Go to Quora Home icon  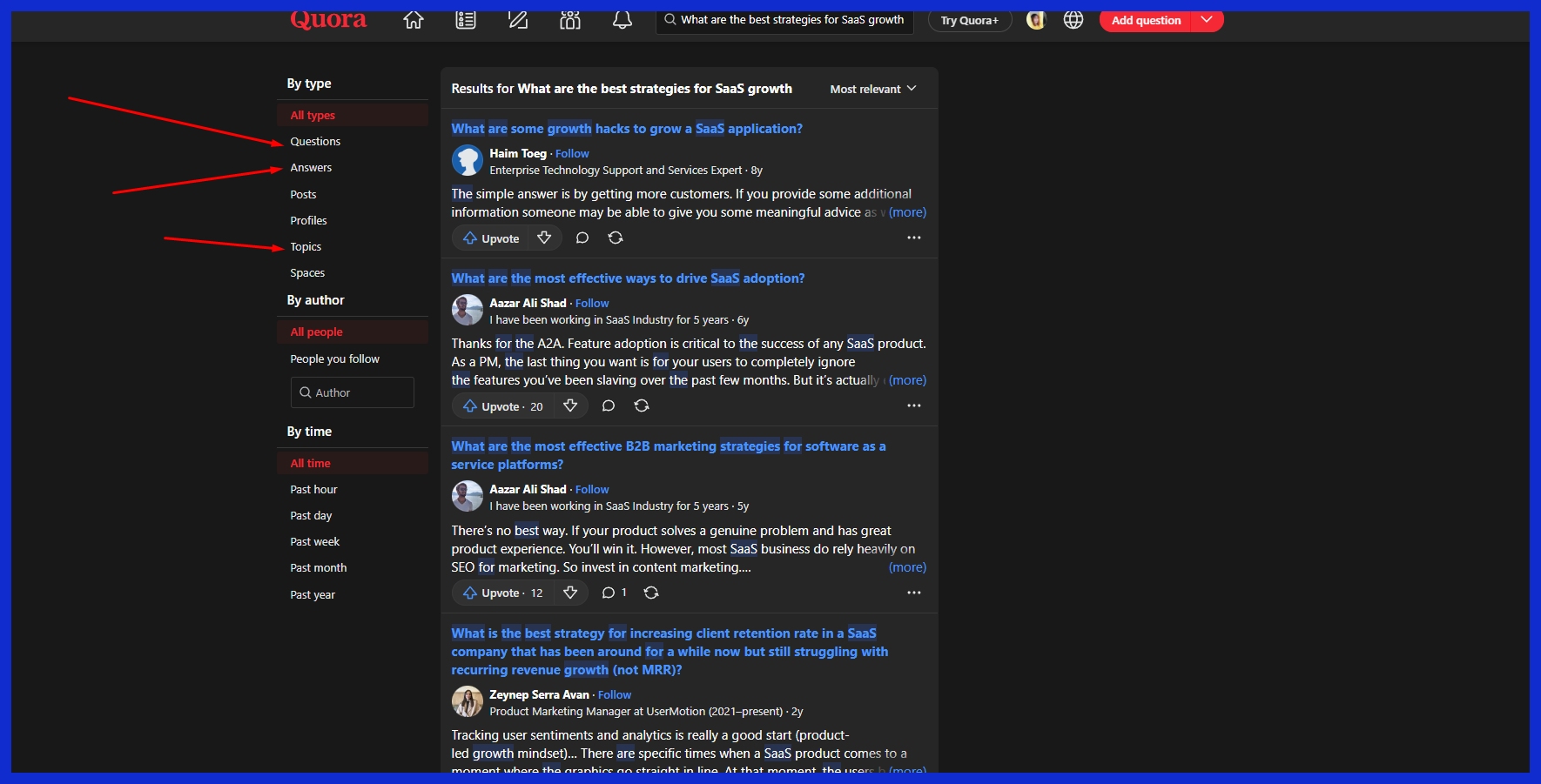point(414,20)
